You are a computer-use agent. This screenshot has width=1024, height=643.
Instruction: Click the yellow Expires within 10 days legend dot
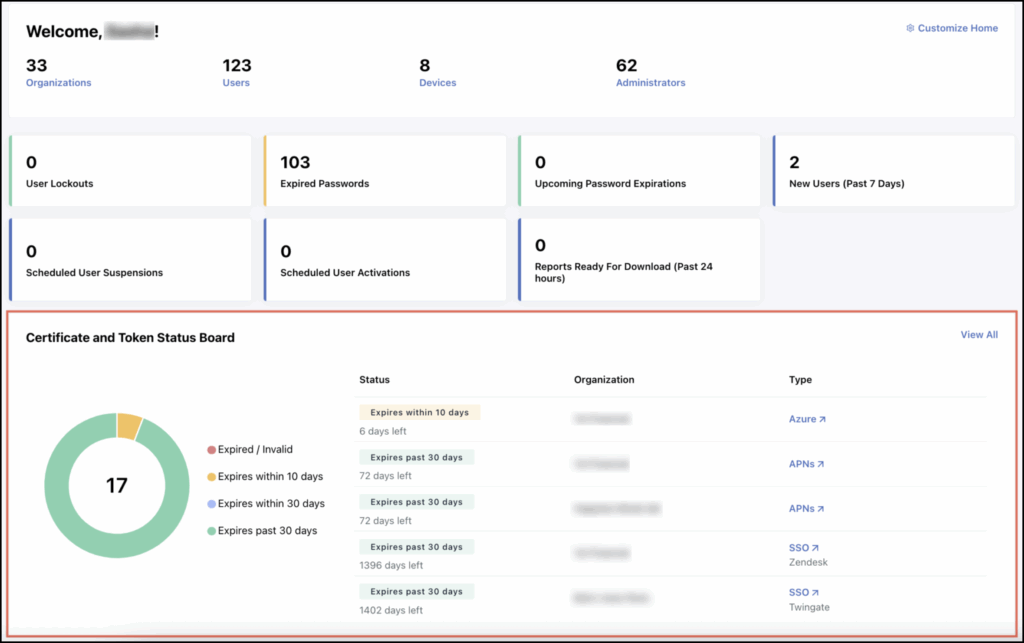[211, 477]
